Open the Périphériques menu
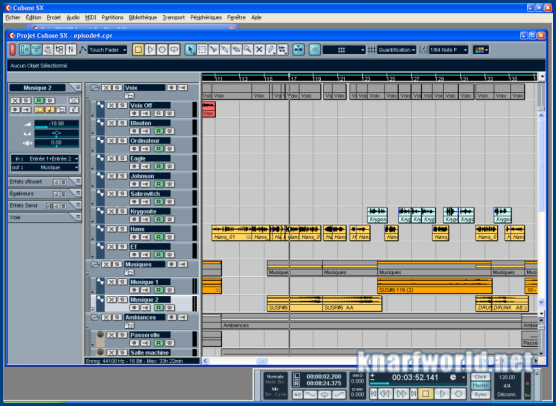This screenshot has width=556, height=406. 206,17
